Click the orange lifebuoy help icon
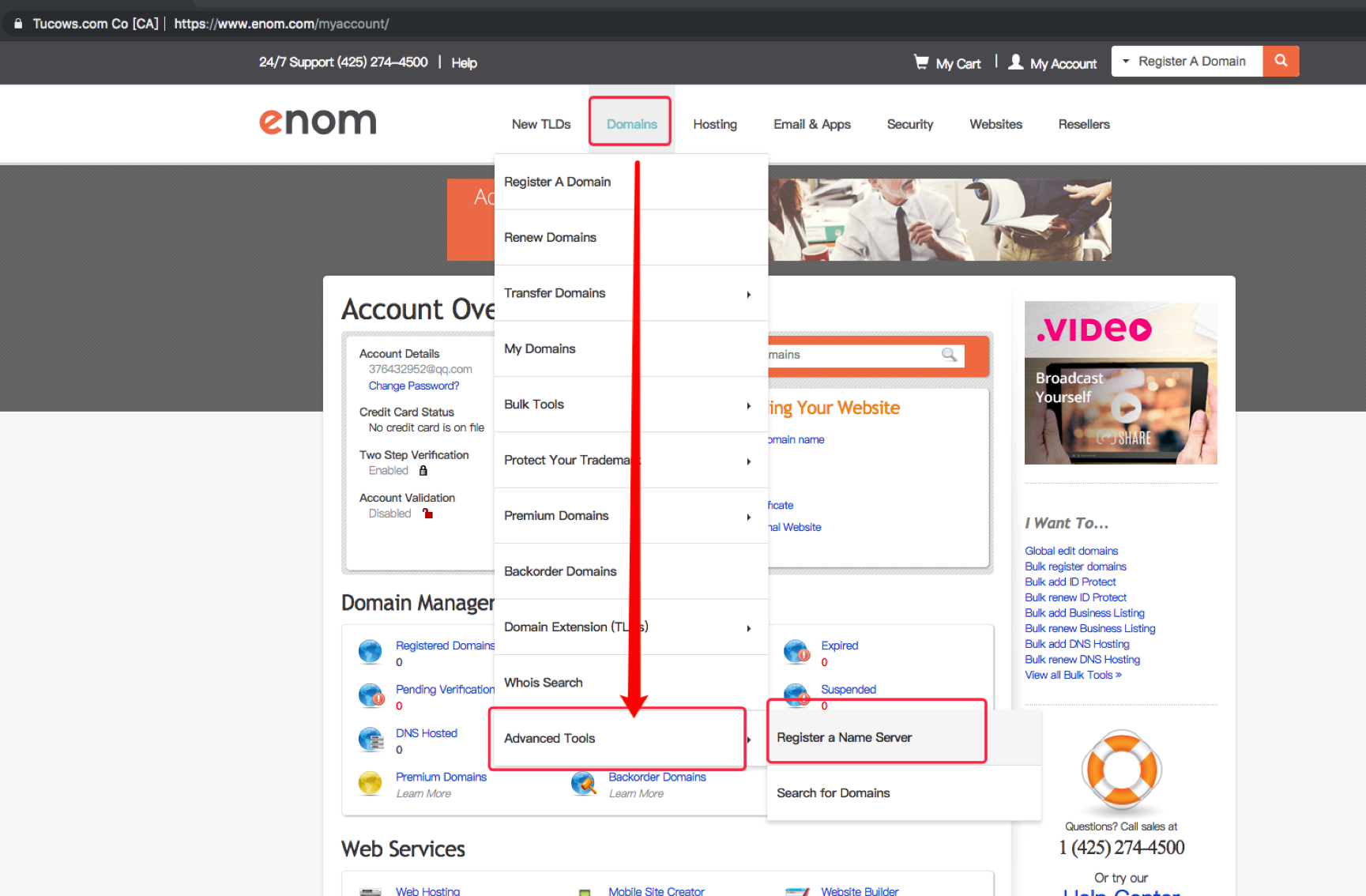The height and width of the screenshot is (896, 1366). [x=1121, y=770]
